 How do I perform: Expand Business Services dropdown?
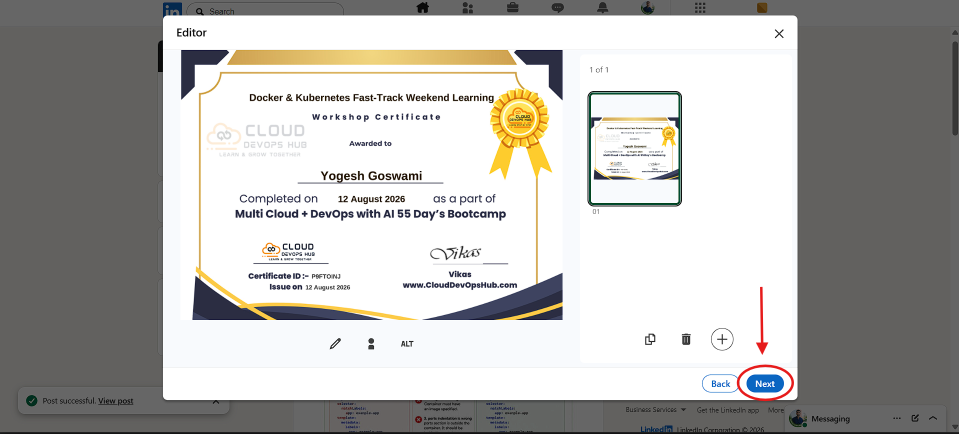coord(656,410)
